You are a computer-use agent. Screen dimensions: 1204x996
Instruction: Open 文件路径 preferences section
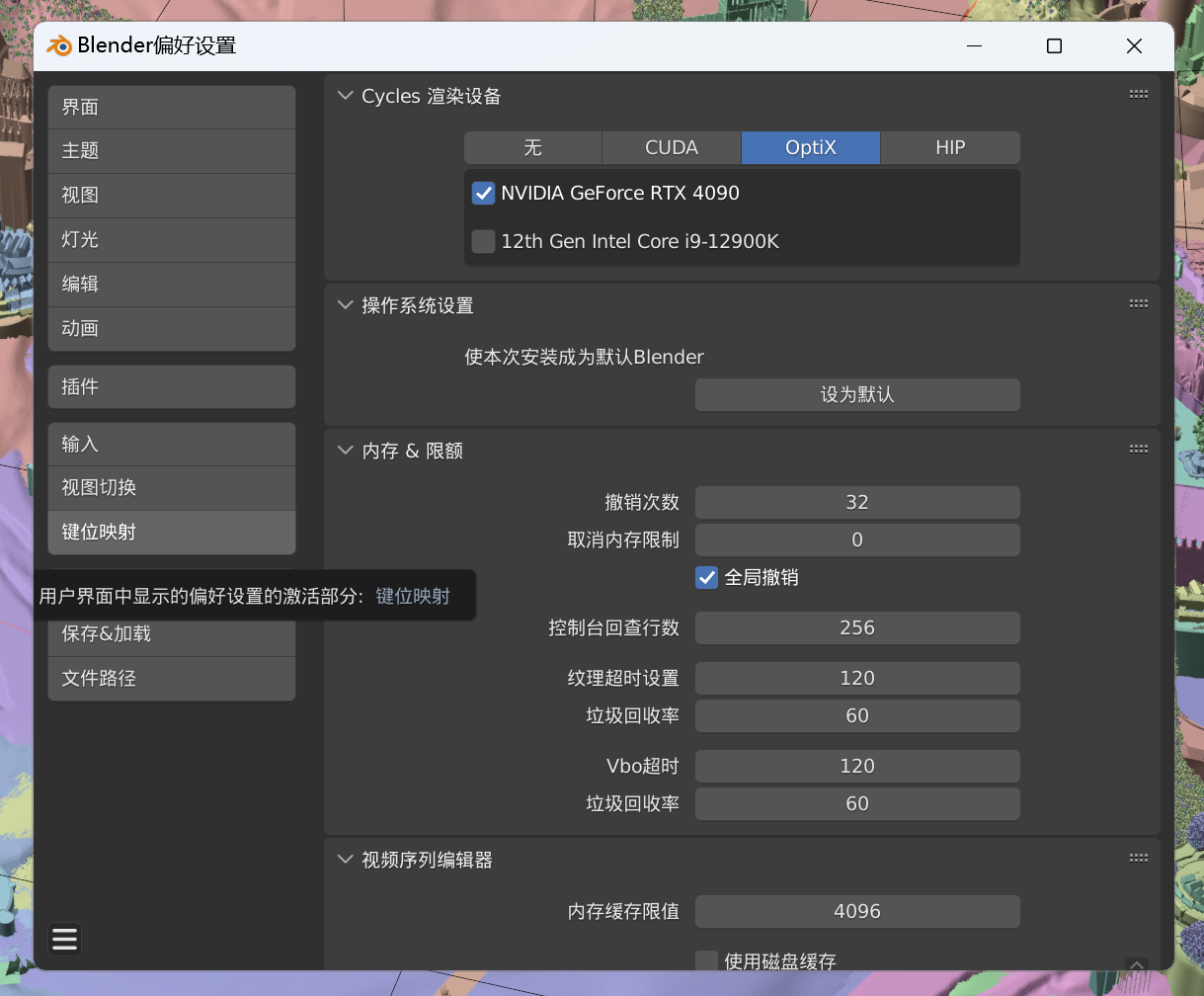172,679
